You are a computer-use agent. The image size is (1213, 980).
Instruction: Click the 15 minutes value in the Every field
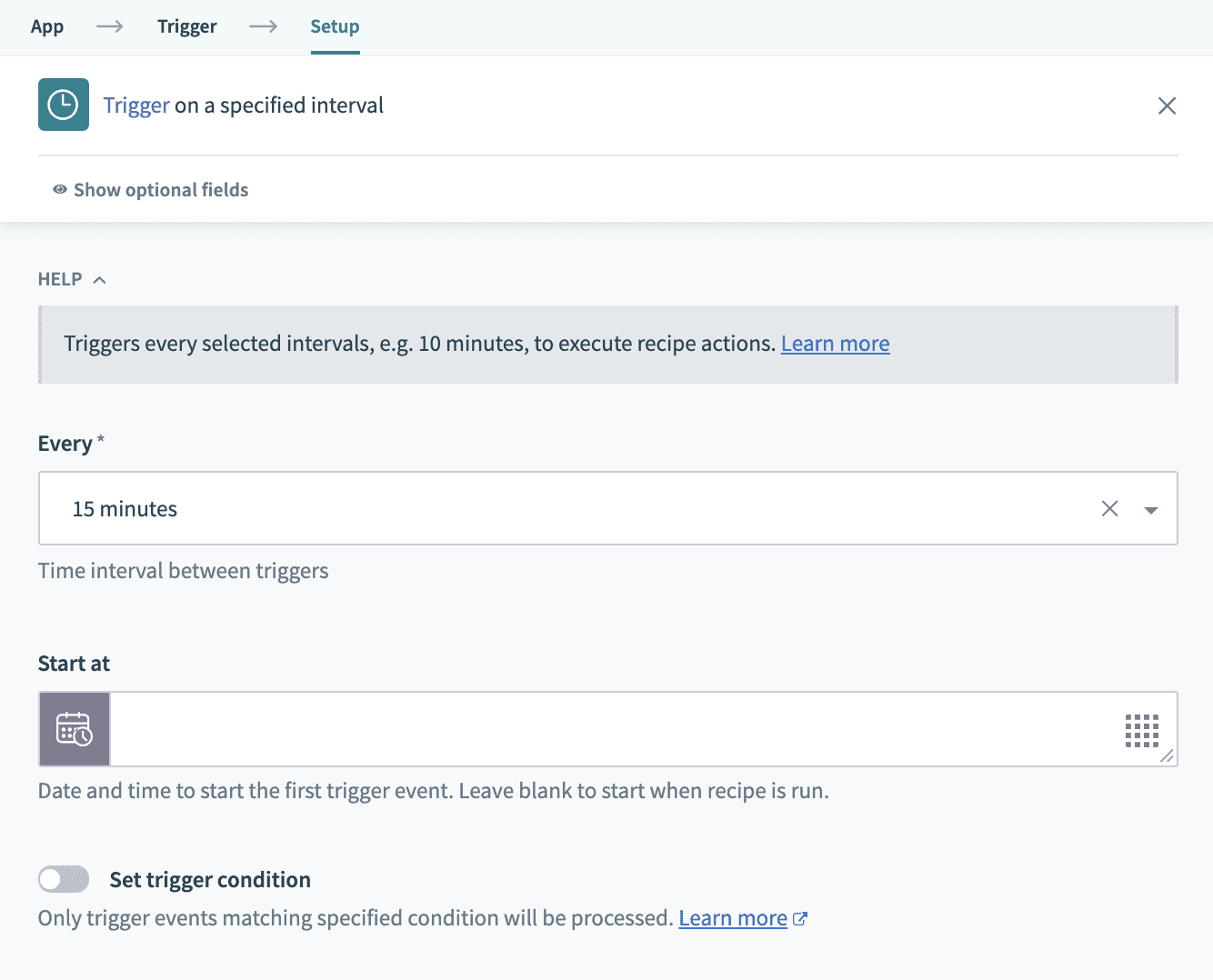click(125, 508)
